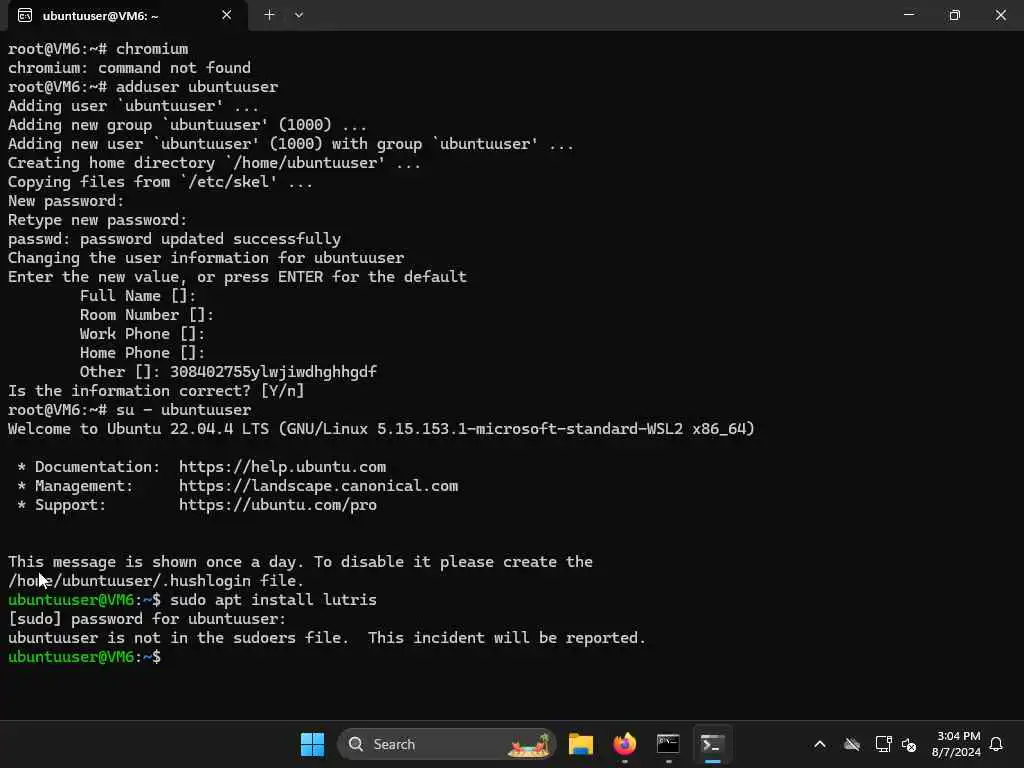Show hidden system tray icons
This screenshot has width=1024, height=768.
click(x=820, y=744)
